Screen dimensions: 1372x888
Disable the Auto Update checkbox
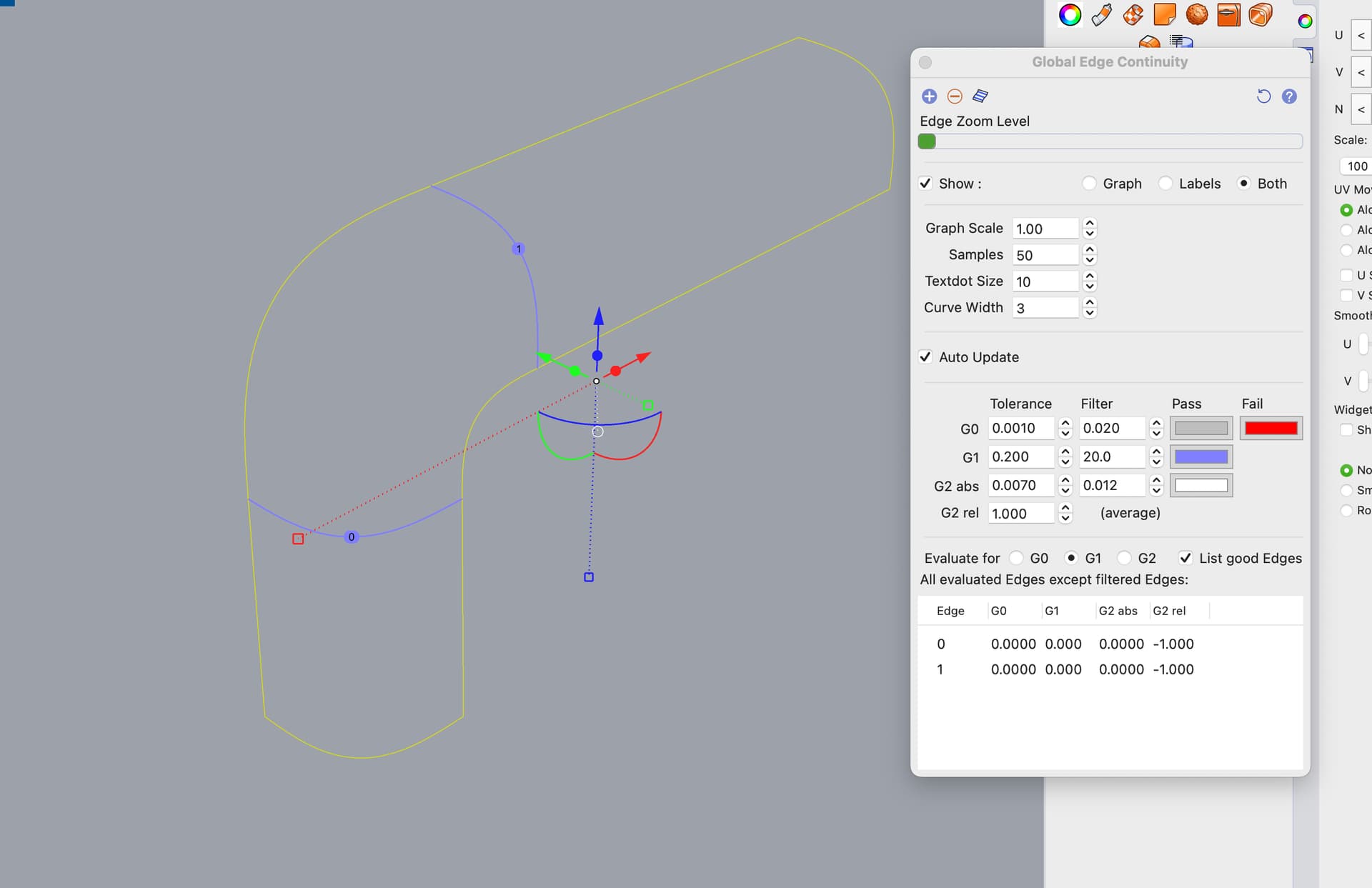[925, 356]
